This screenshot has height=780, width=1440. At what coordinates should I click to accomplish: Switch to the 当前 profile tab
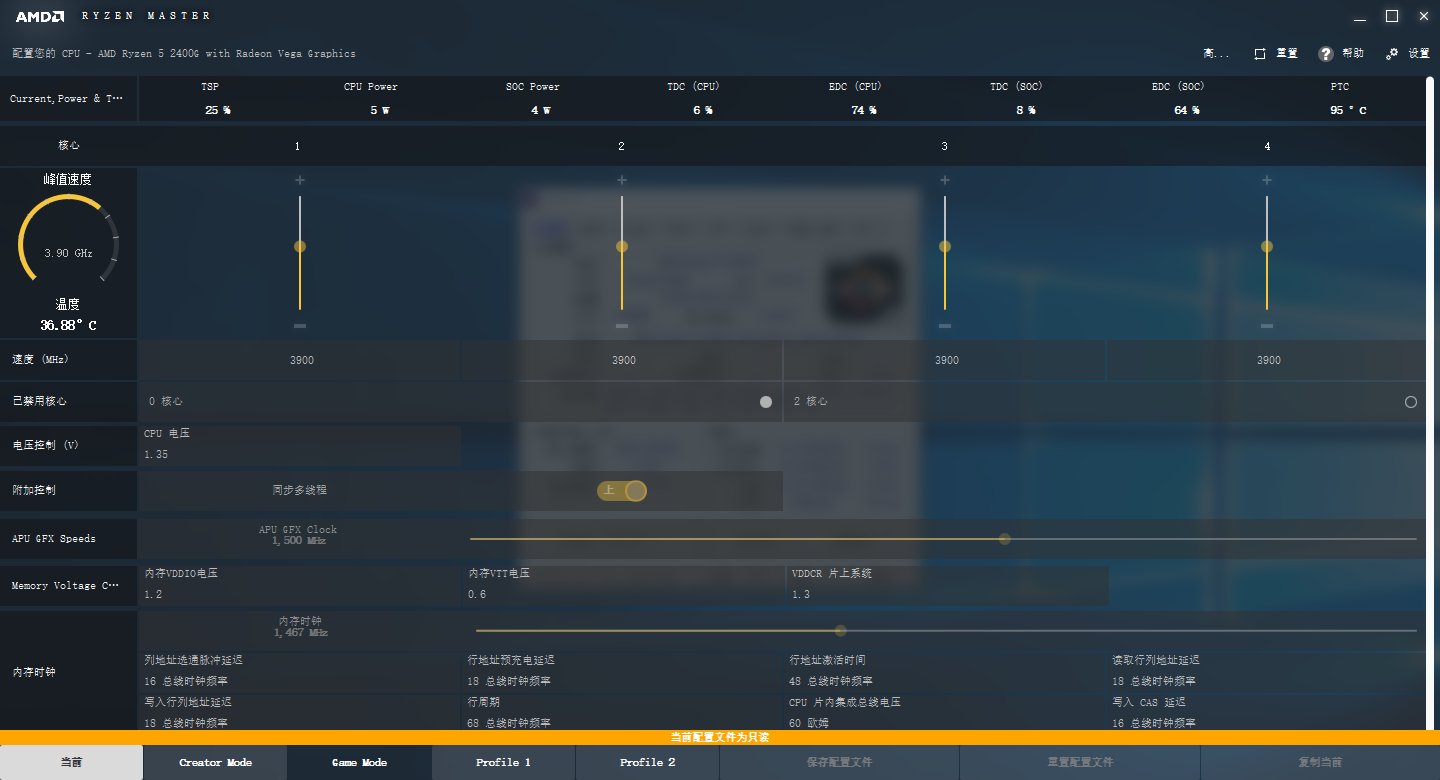point(71,762)
